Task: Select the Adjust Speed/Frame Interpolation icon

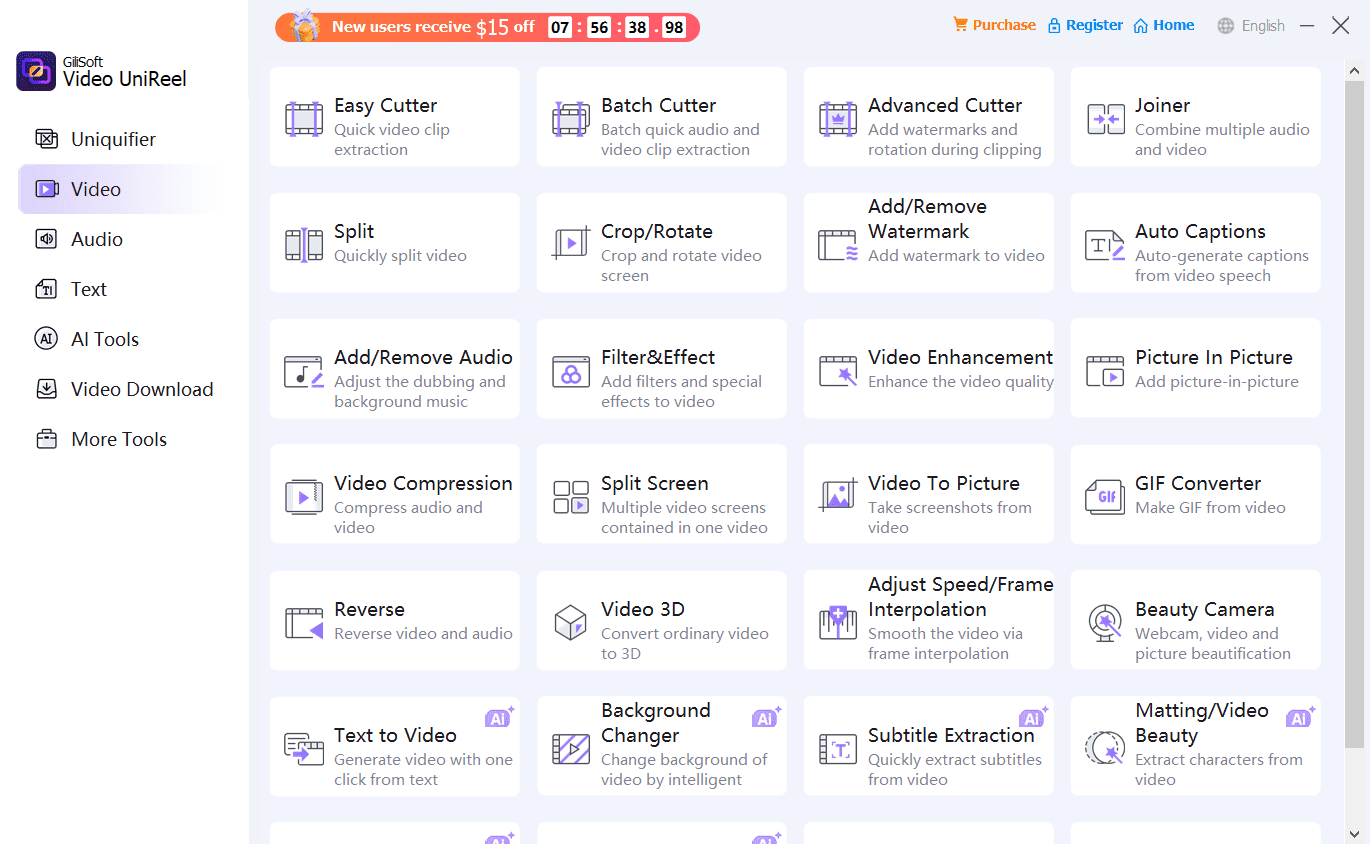Action: click(x=838, y=623)
